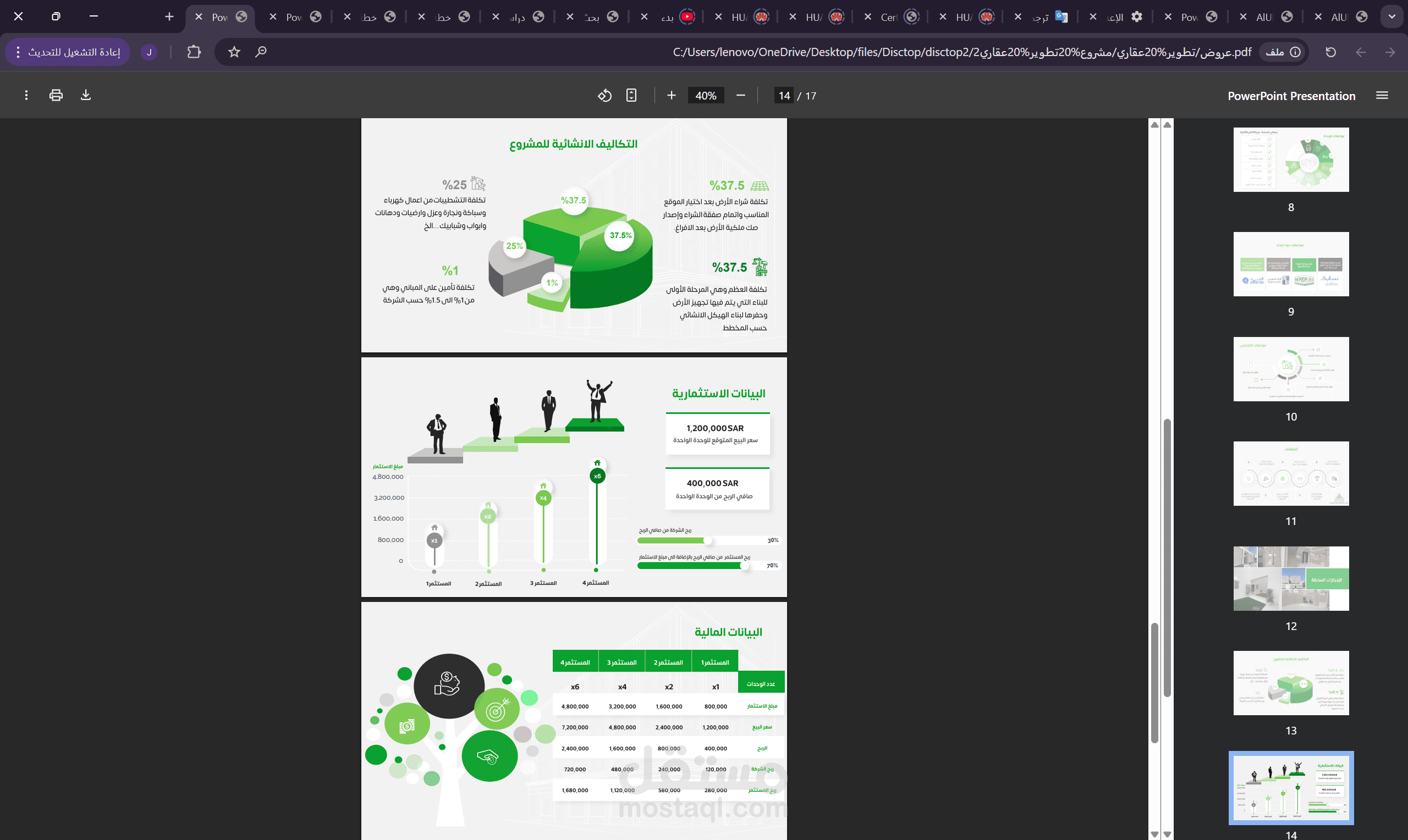Expand the tab search dropdown arrow

[x=1391, y=16]
